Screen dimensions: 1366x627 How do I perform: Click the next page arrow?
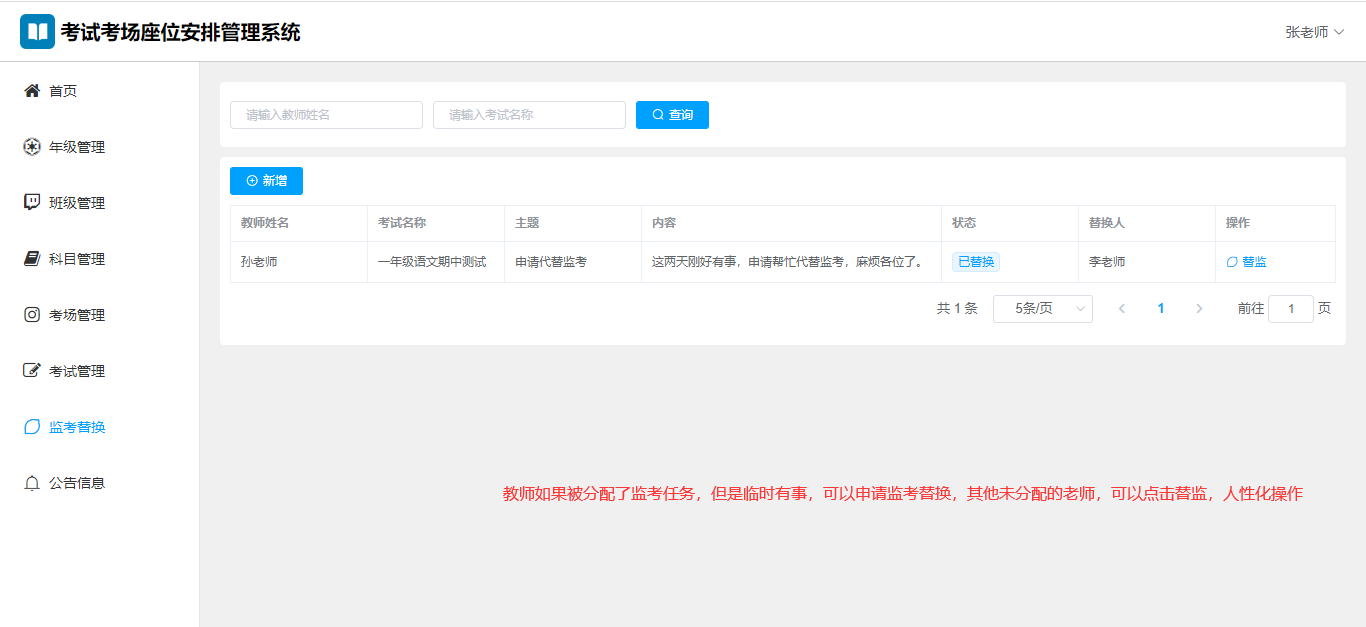point(1199,309)
